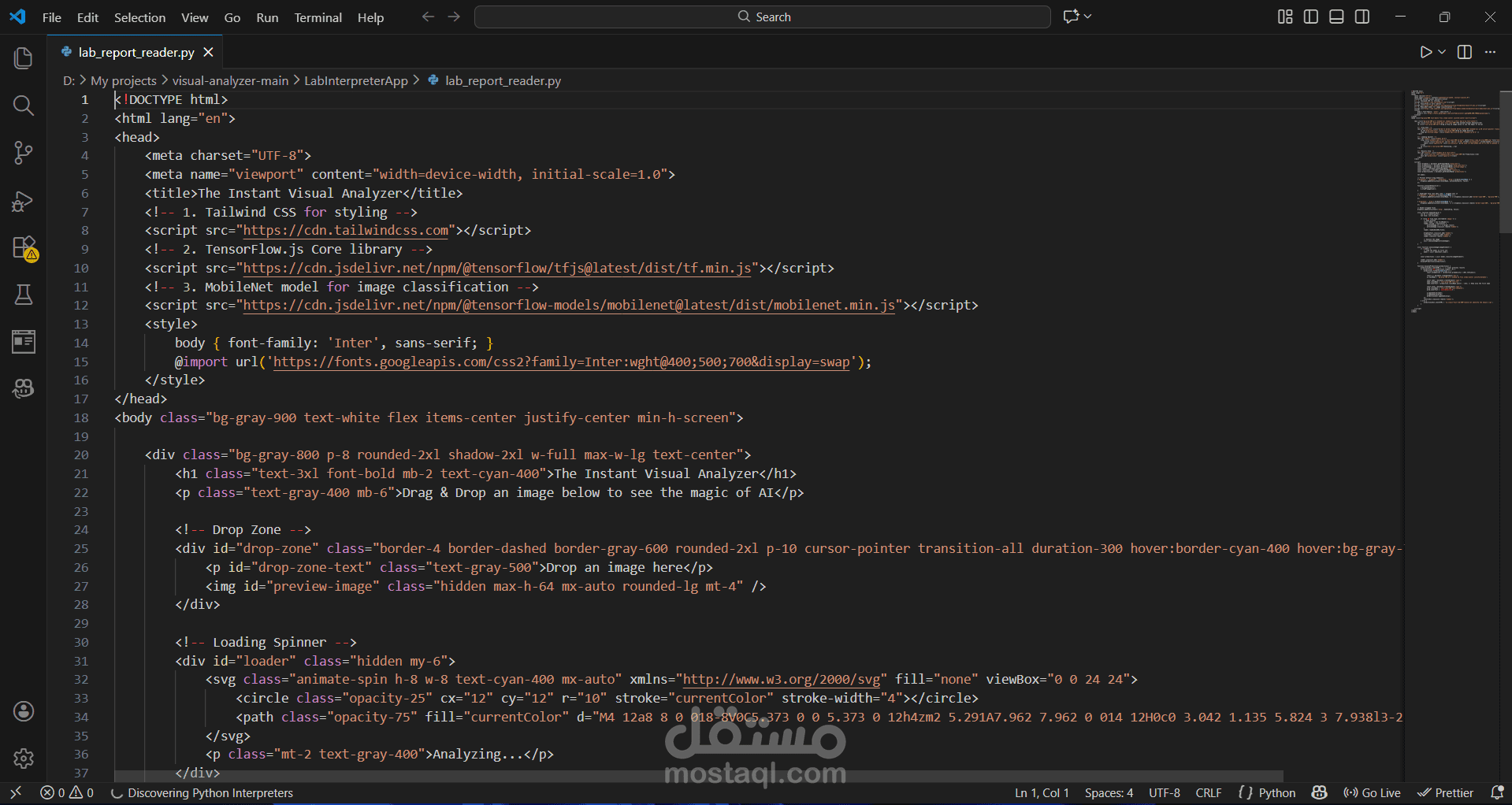Open the Copilot chat icon in the title bar

[1071, 17]
